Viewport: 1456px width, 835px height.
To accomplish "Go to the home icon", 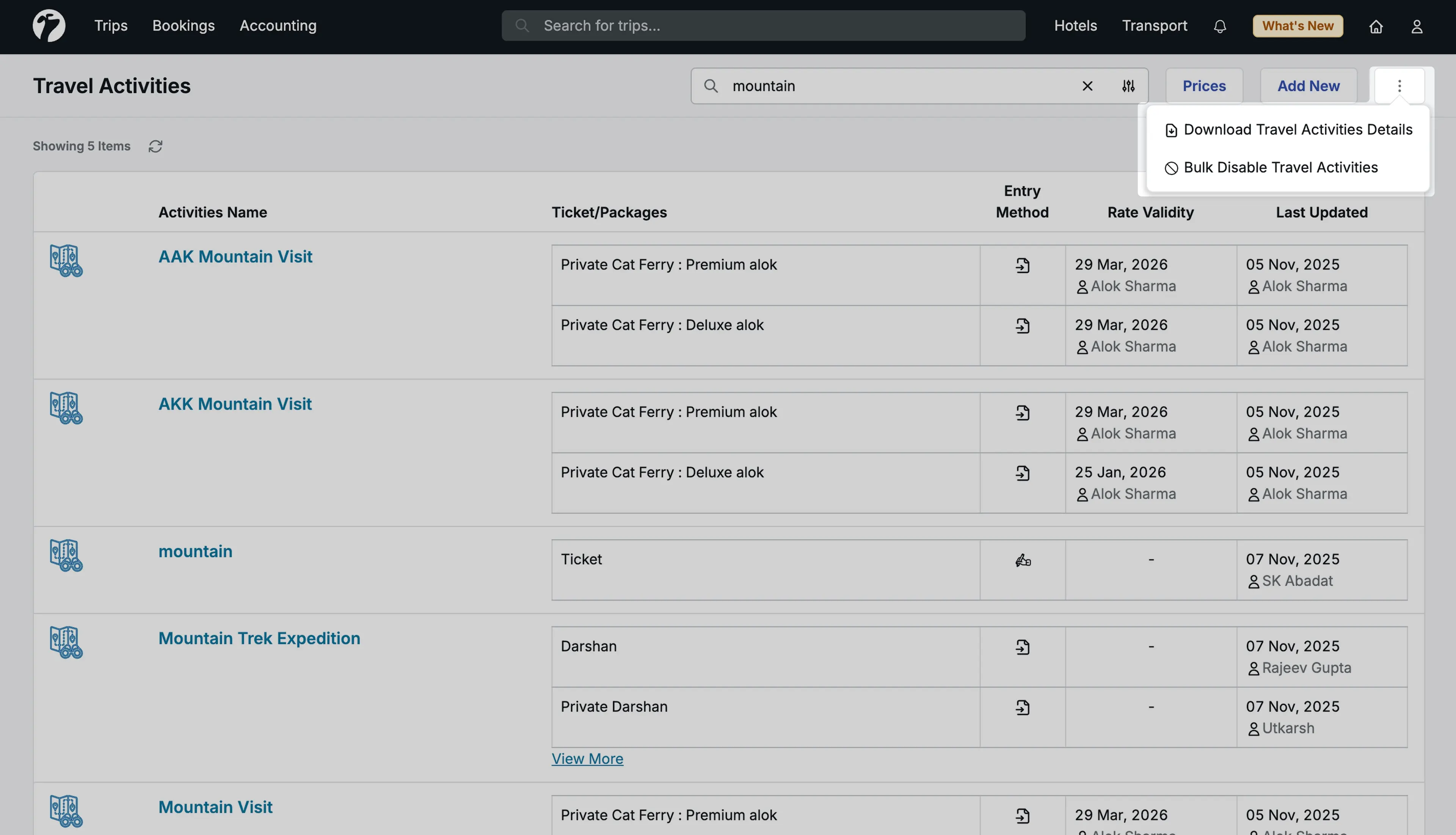I will (x=1376, y=27).
